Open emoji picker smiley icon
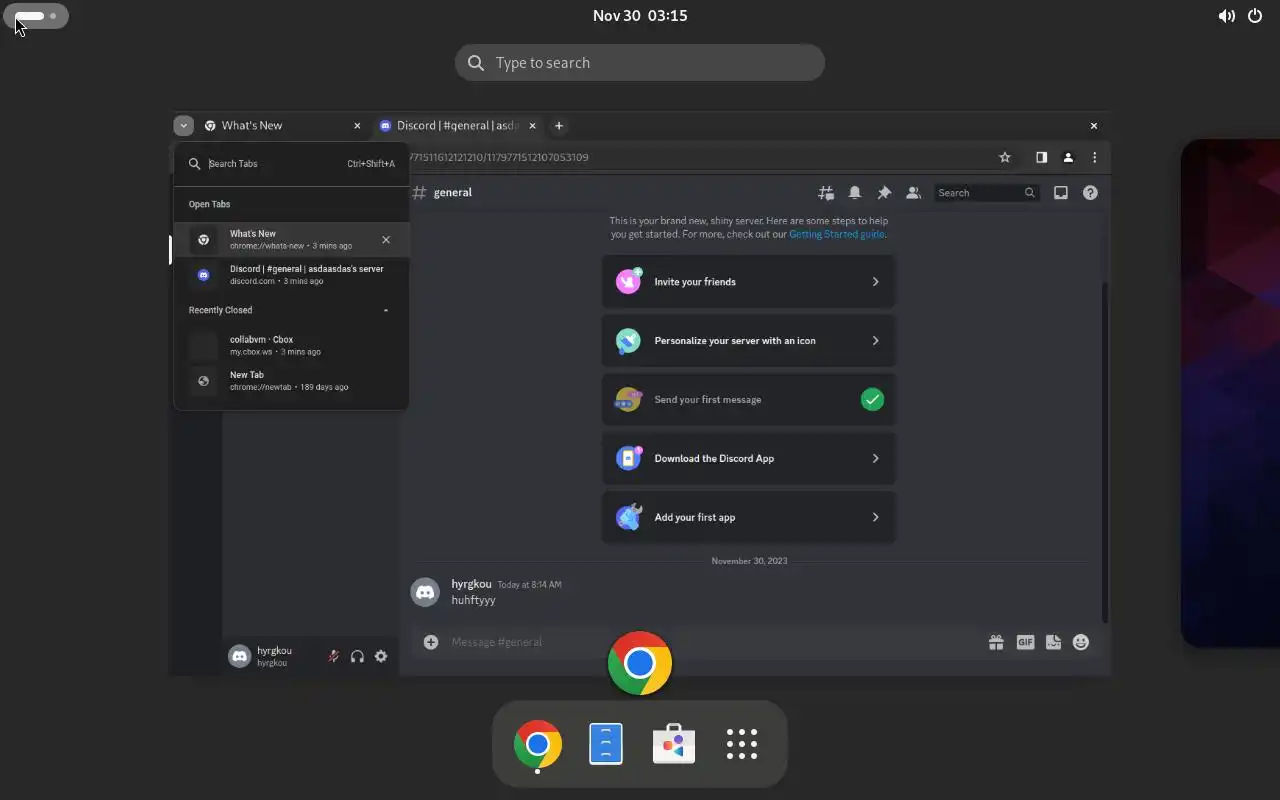 (1081, 643)
